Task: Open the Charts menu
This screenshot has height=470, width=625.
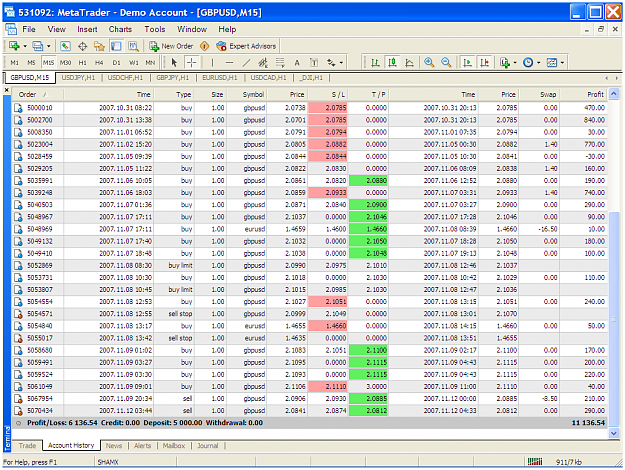Action: click(x=120, y=29)
